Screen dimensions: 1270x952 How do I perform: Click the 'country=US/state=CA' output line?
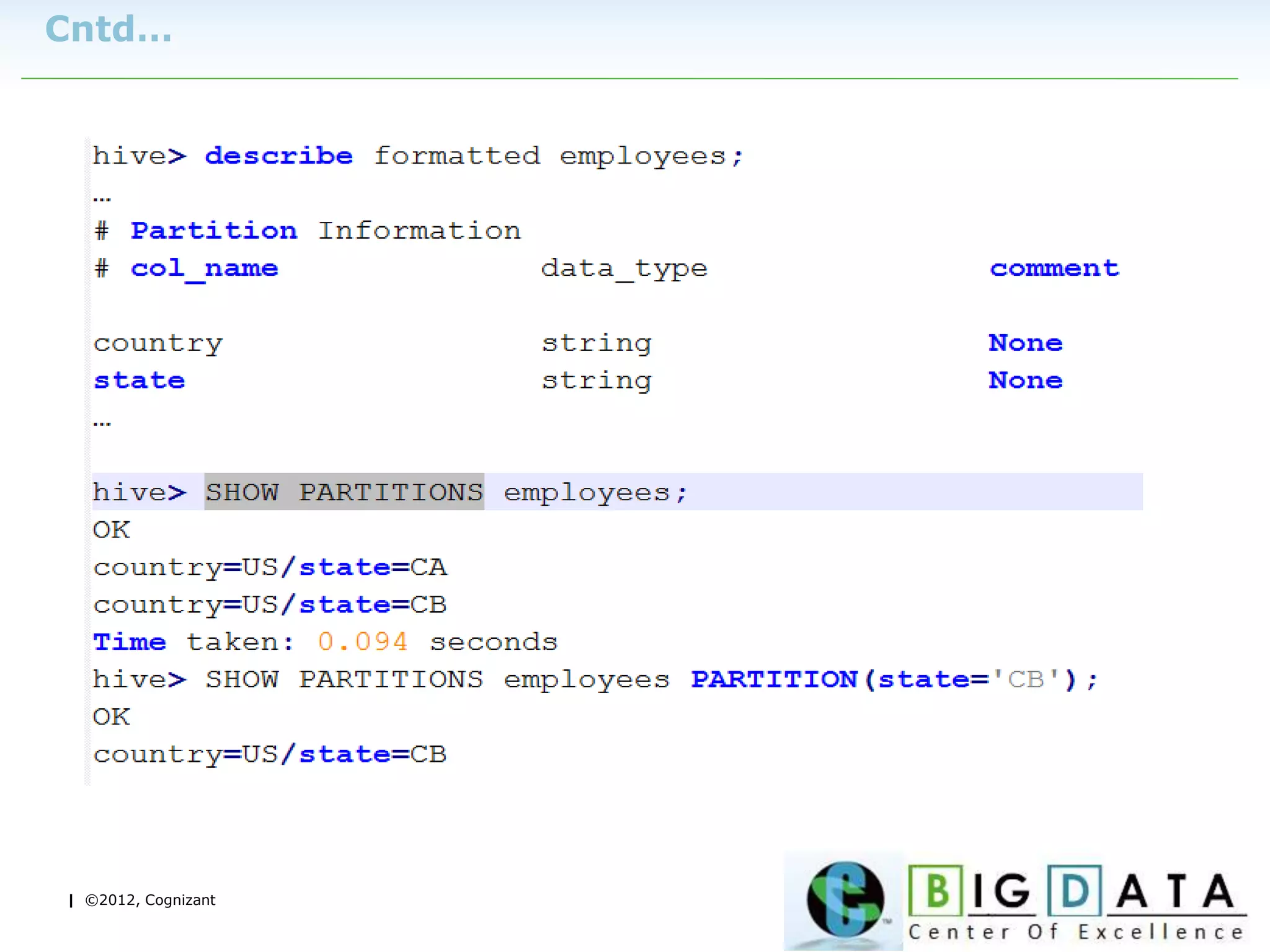pos(270,567)
